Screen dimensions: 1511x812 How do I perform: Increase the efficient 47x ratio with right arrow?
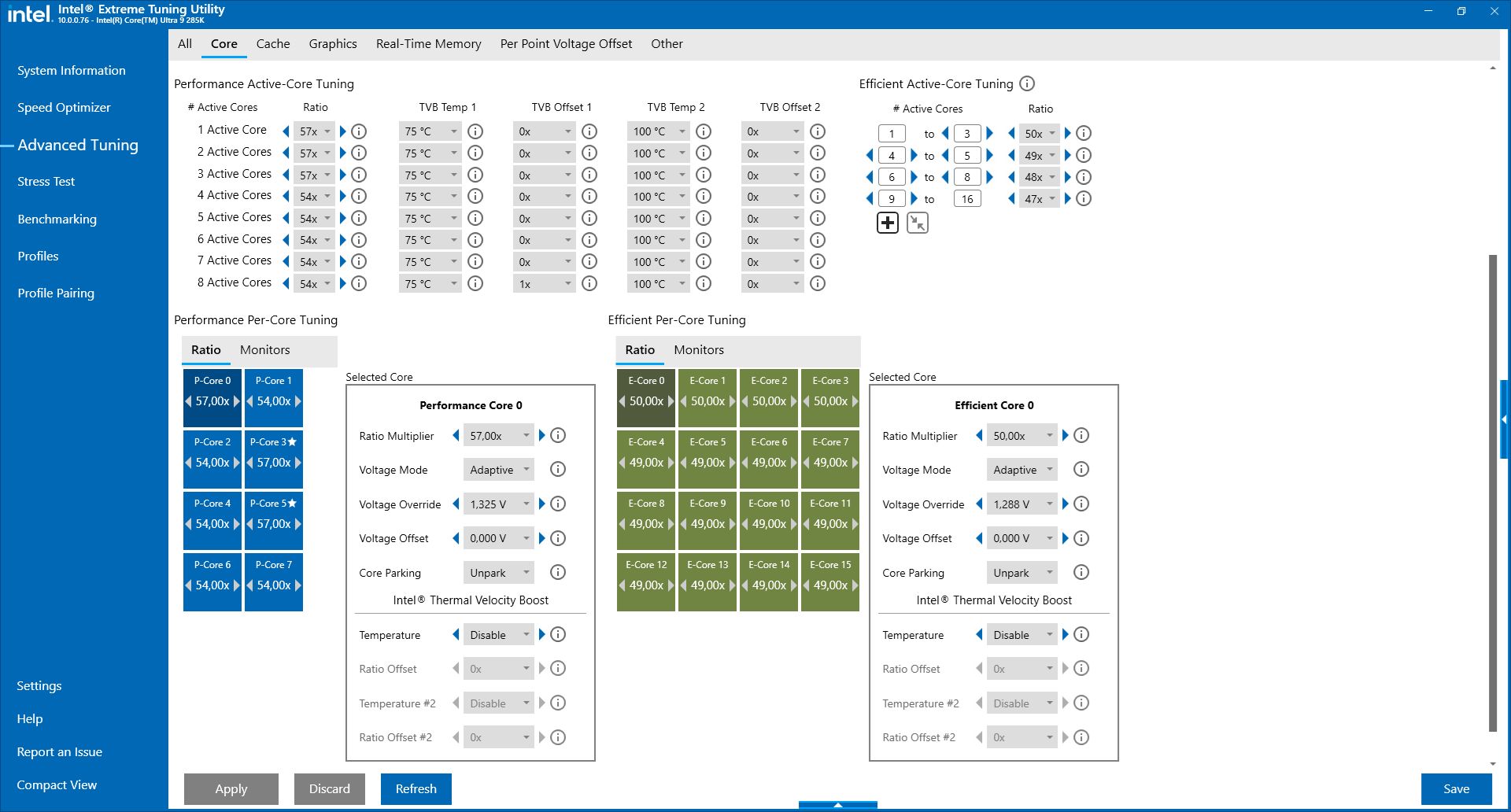pos(1068,199)
